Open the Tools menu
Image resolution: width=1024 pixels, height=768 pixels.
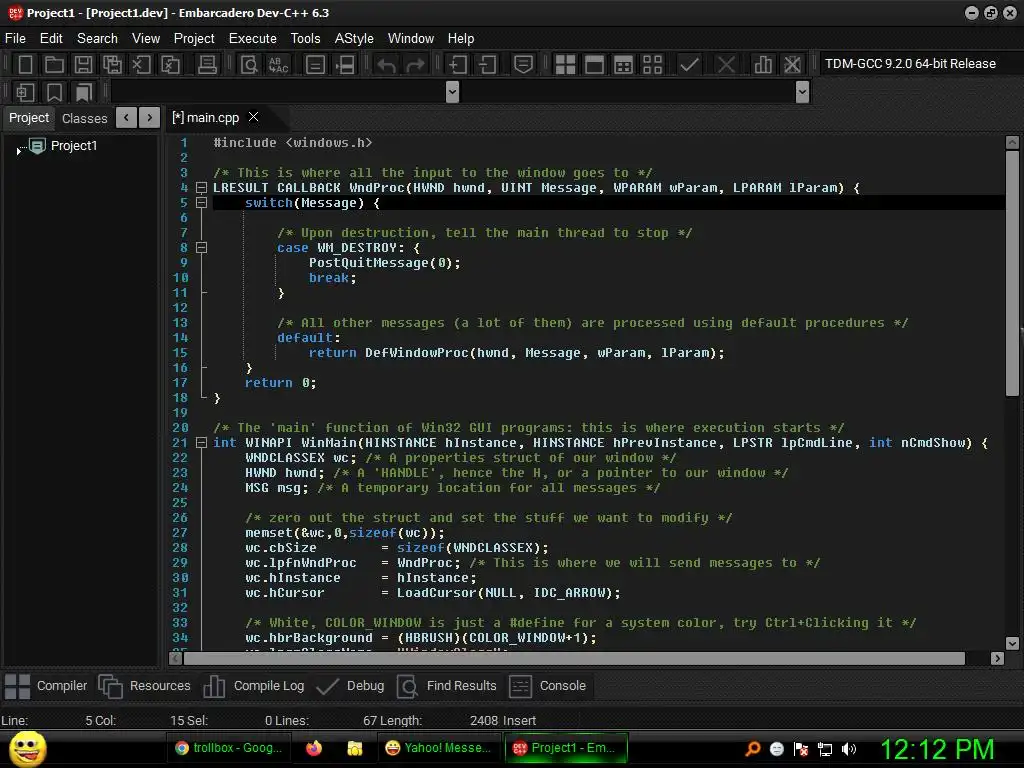306,39
